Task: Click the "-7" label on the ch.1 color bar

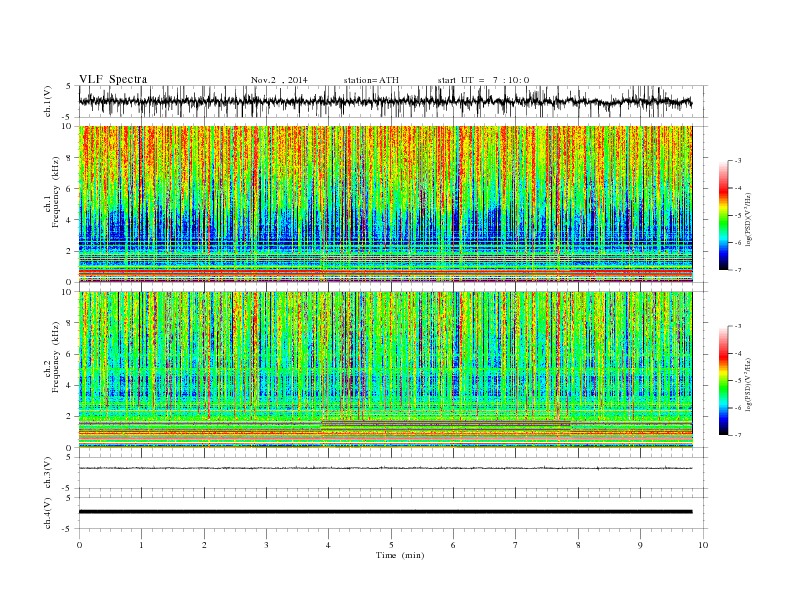Action: coord(738,270)
